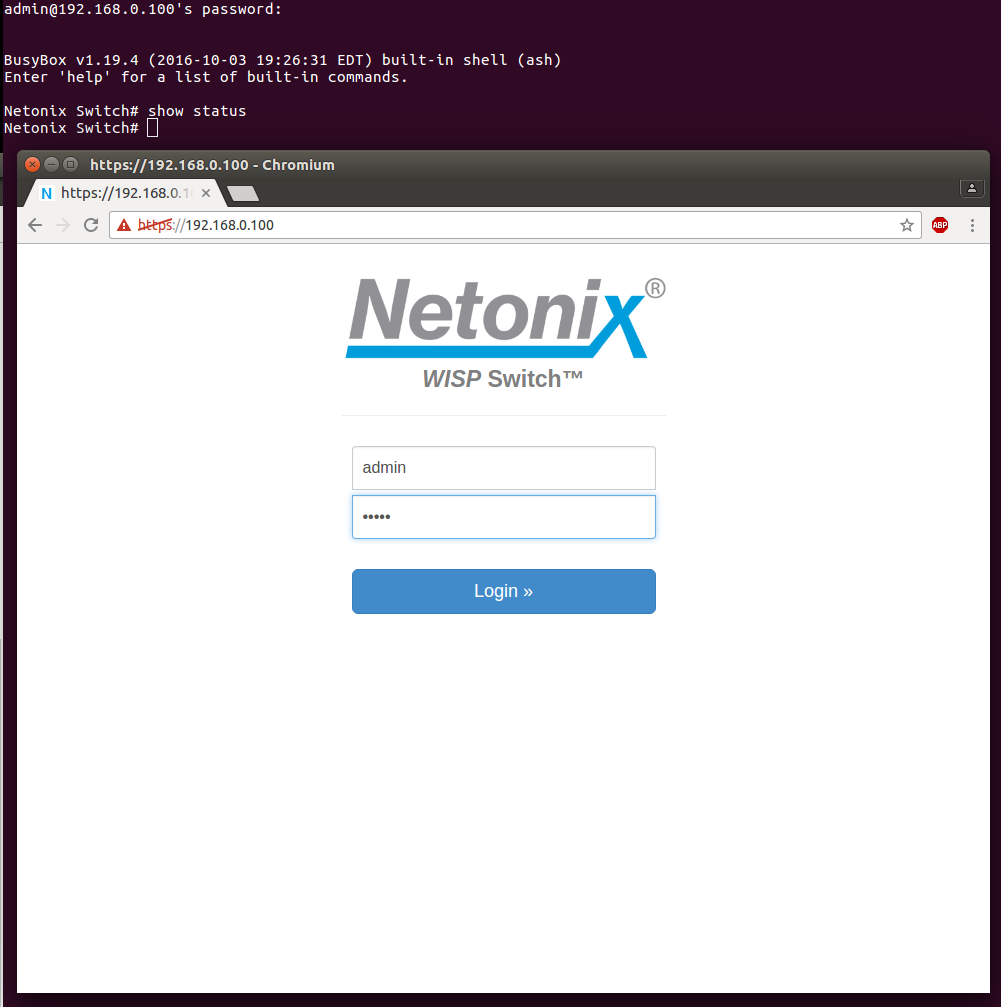
Task: Click the username field containing admin
Action: 503,468
